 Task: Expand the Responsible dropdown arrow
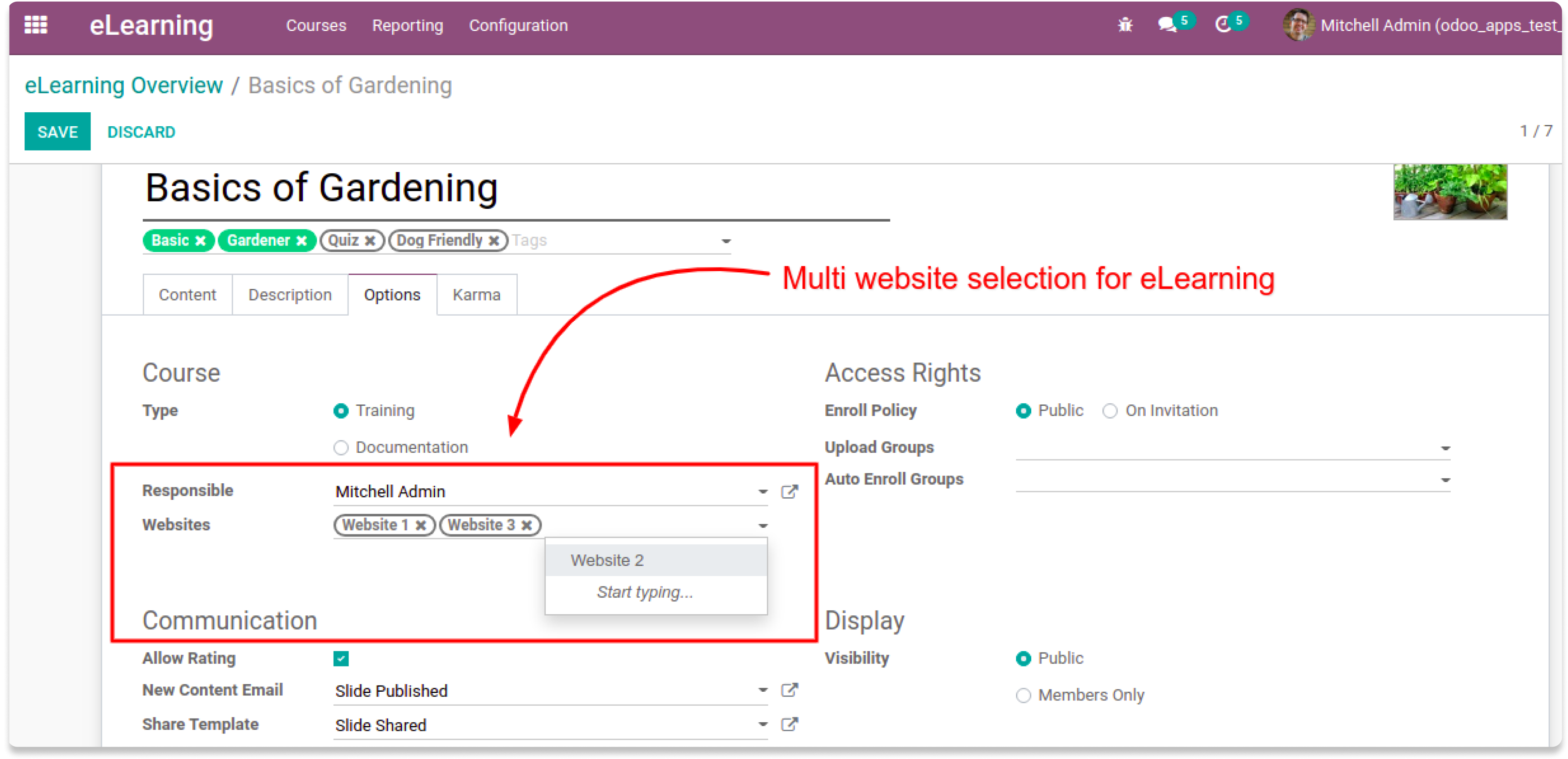point(763,492)
